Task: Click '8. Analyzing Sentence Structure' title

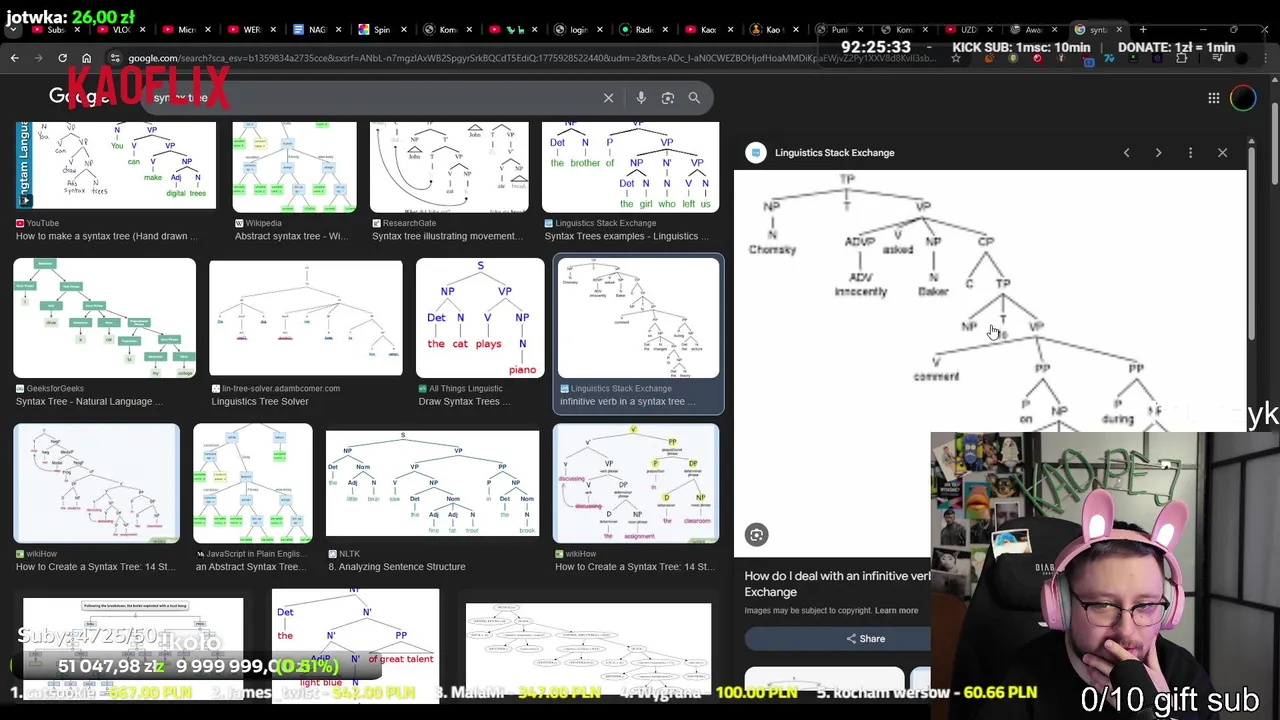Action: [x=397, y=567]
